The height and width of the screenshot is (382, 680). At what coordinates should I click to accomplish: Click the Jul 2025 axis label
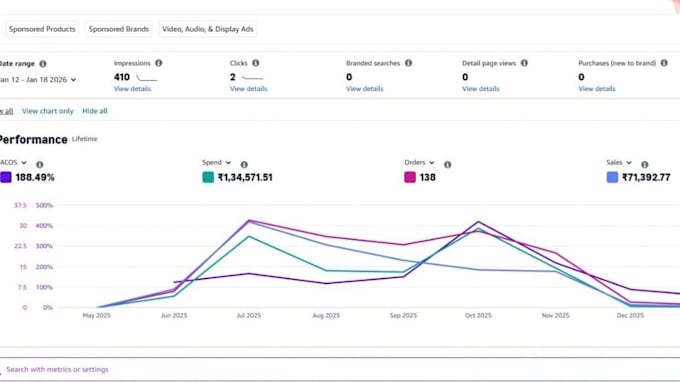(x=249, y=316)
